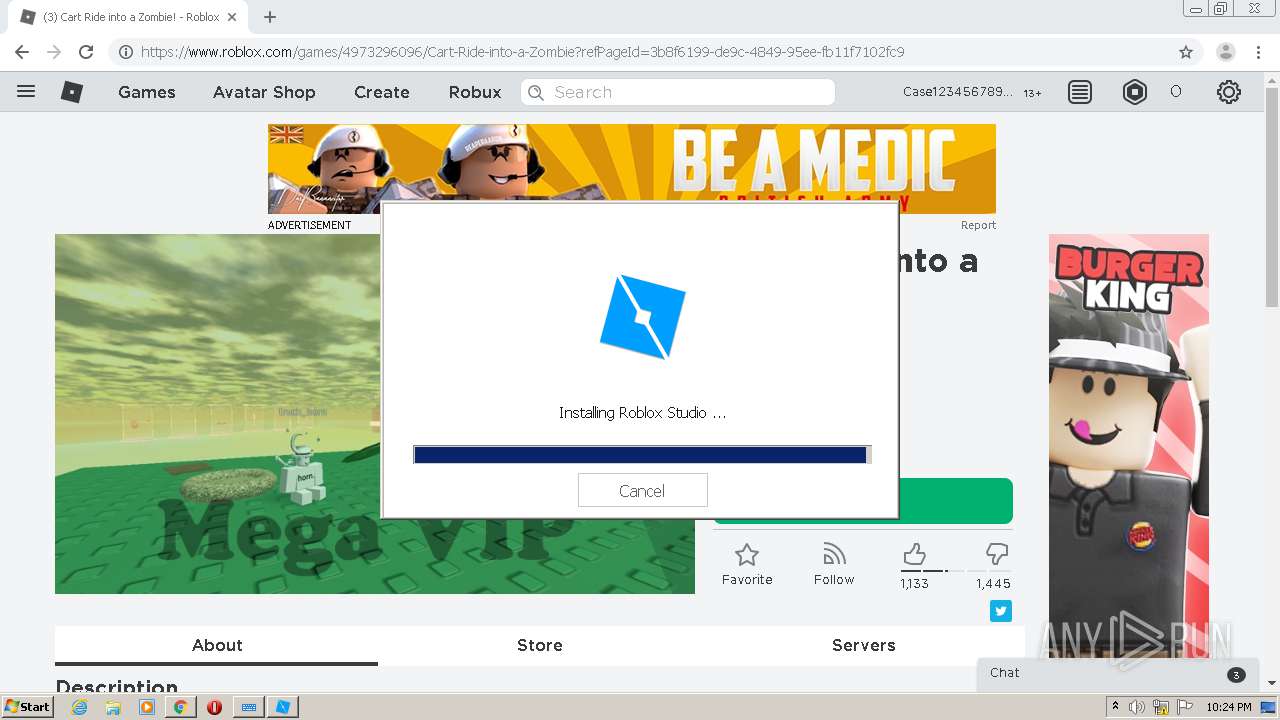
Task: Click the green Play button
Action: (x=955, y=501)
